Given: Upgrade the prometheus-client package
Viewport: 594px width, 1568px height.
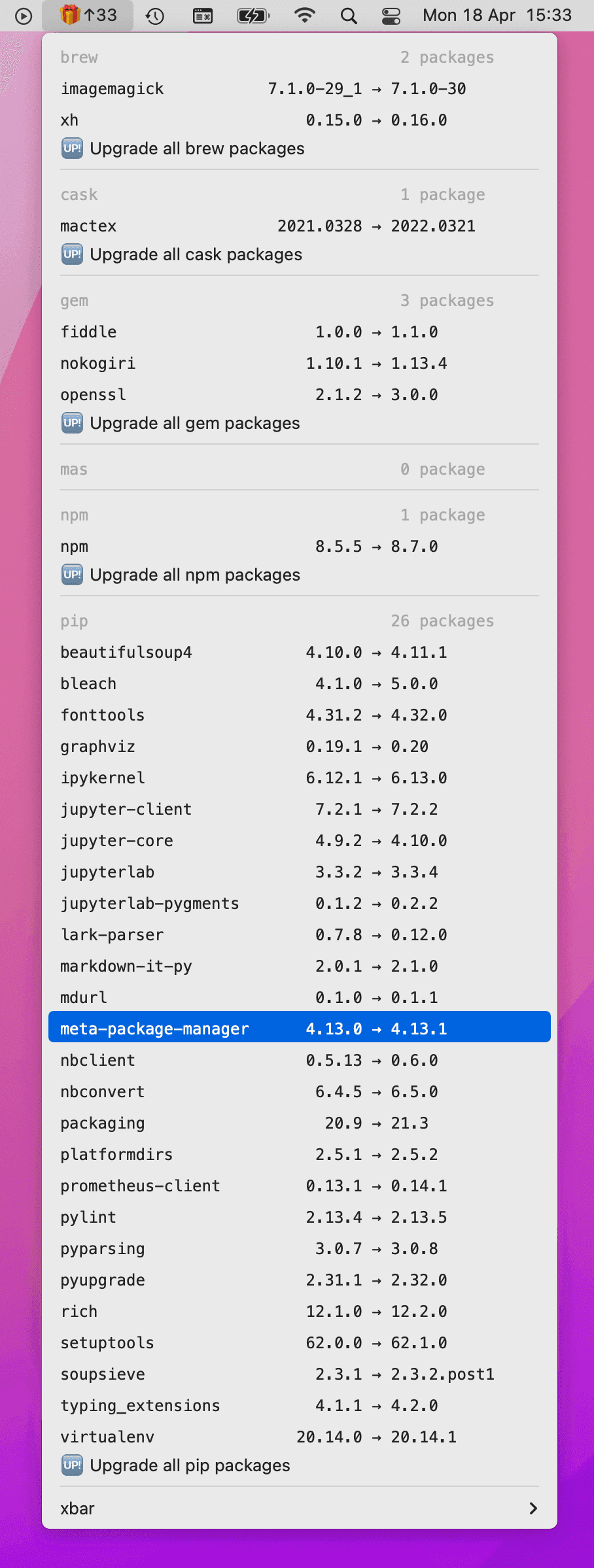Looking at the screenshot, I should pos(300,1186).
